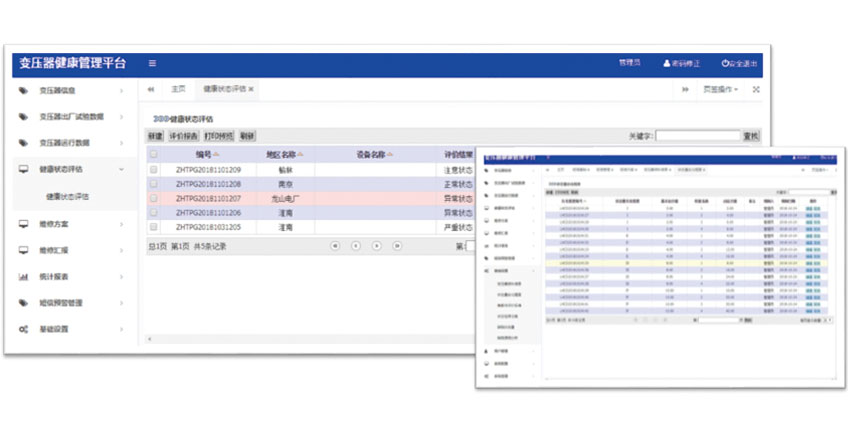Image resolution: width=848 pixels, height=432 pixels.
Task: Click the 查找 search button
Action: (751, 136)
